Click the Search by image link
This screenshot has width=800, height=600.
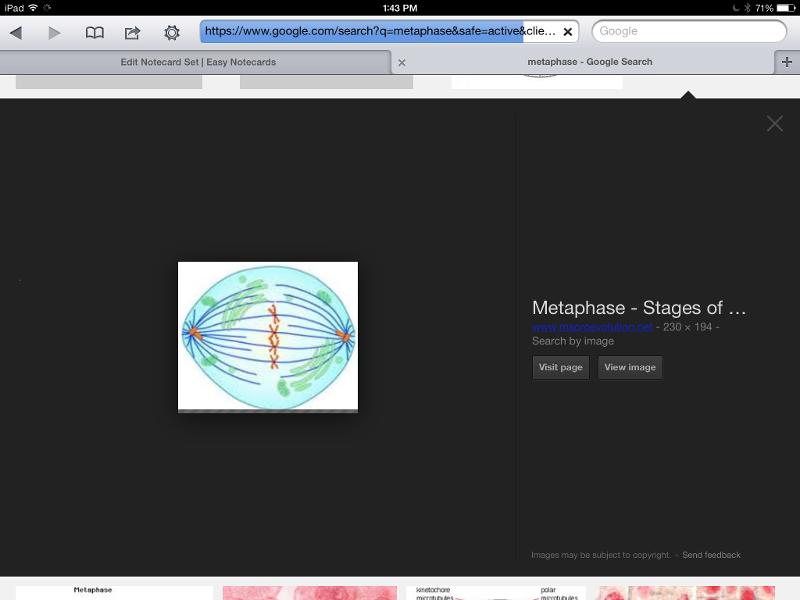[x=572, y=341]
